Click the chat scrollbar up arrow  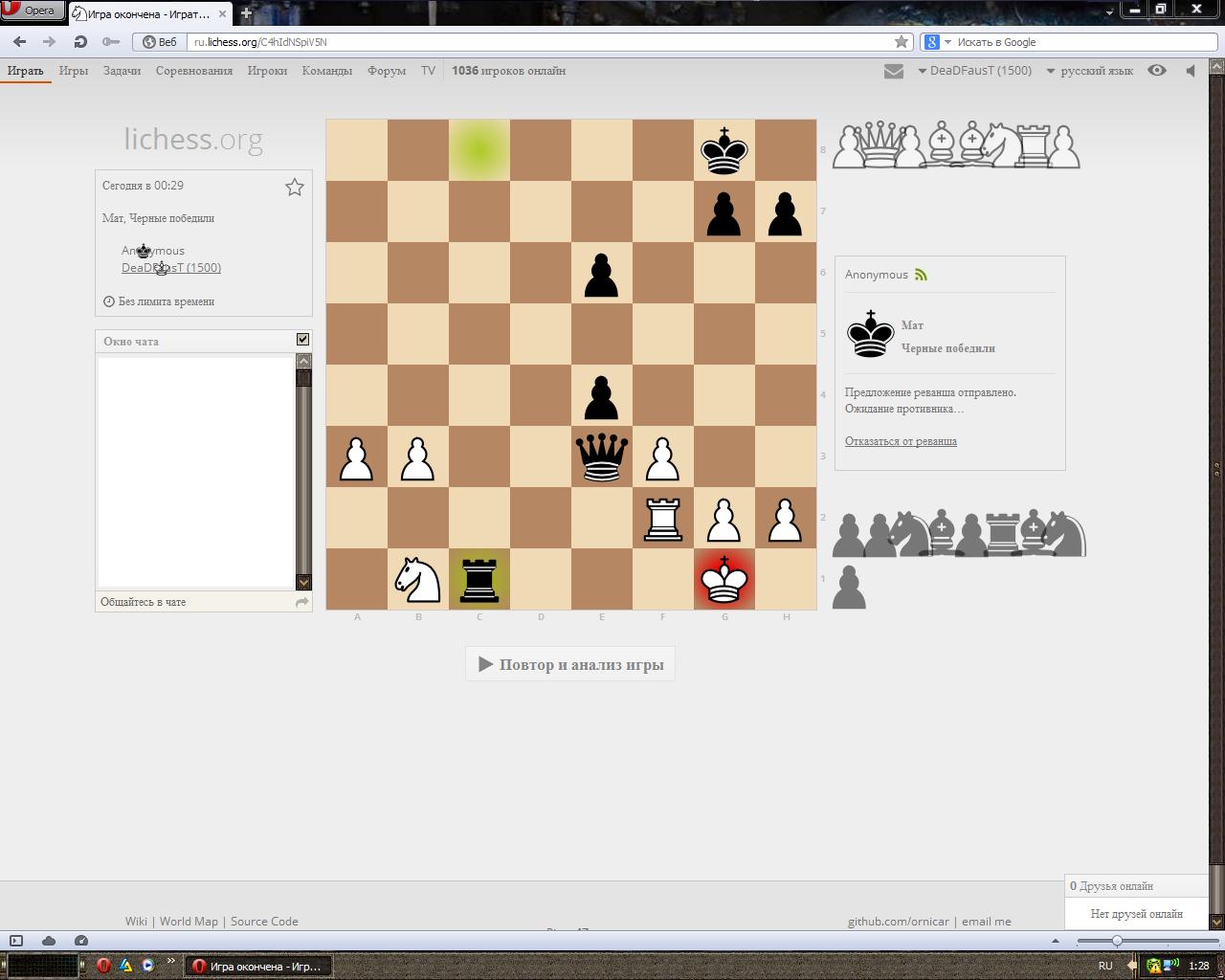[x=303, y=361]
